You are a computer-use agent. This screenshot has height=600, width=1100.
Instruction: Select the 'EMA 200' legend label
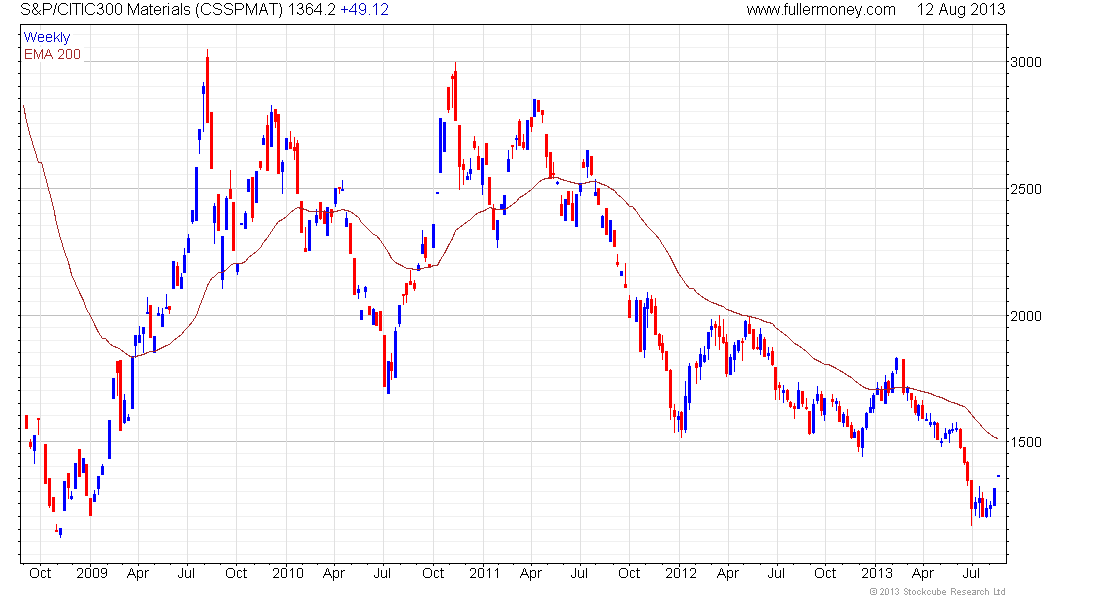52,54
